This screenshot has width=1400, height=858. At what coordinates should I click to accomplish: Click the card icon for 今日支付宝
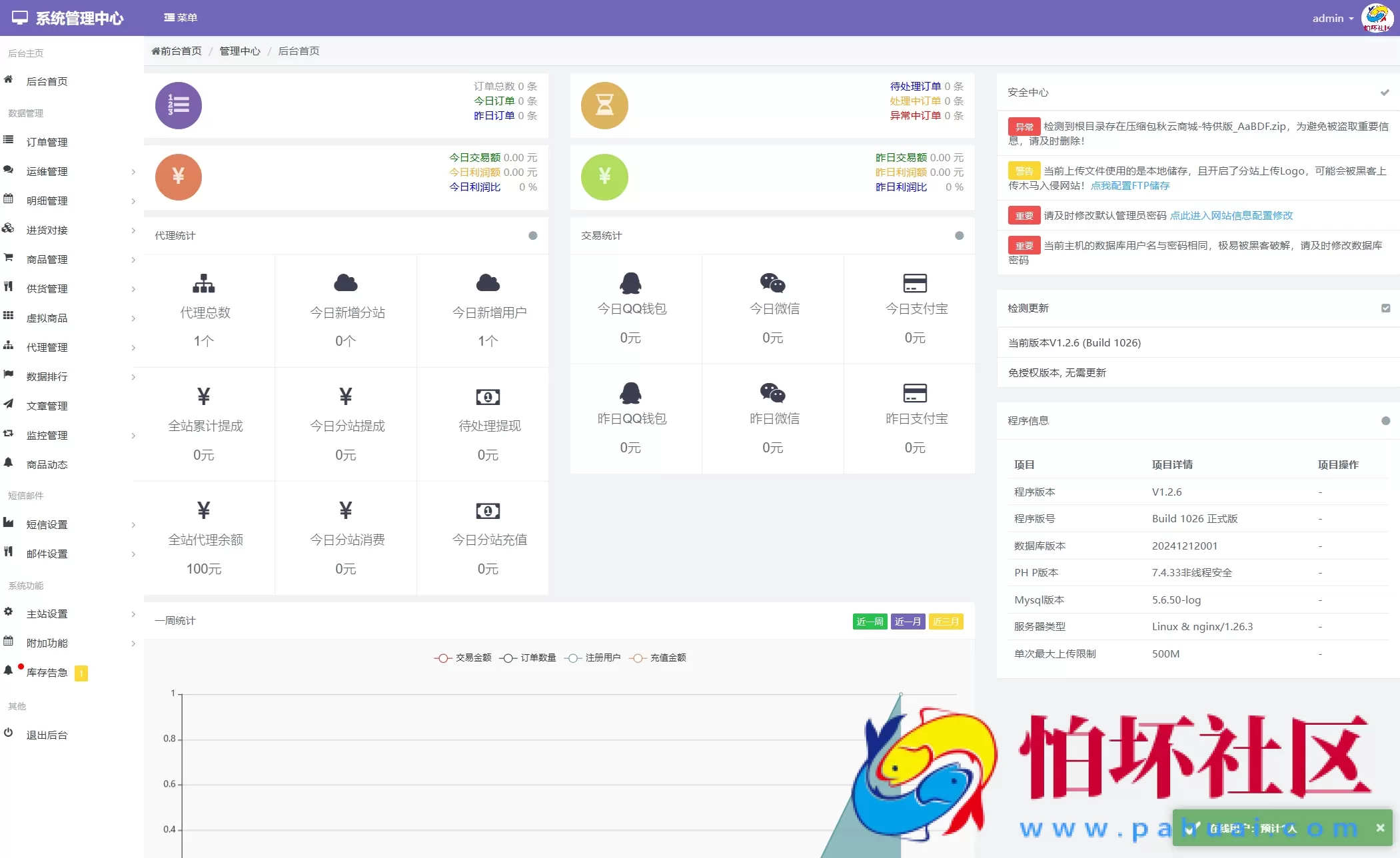(x=914, y=283)
